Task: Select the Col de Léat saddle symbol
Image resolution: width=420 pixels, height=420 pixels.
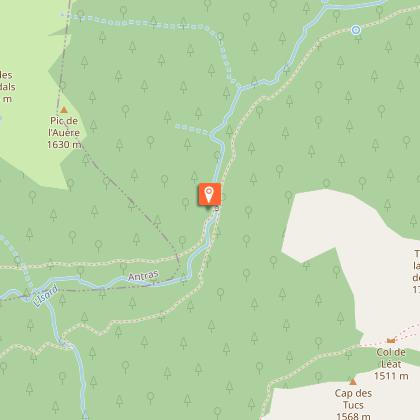Action: click(x=391, y=340)
